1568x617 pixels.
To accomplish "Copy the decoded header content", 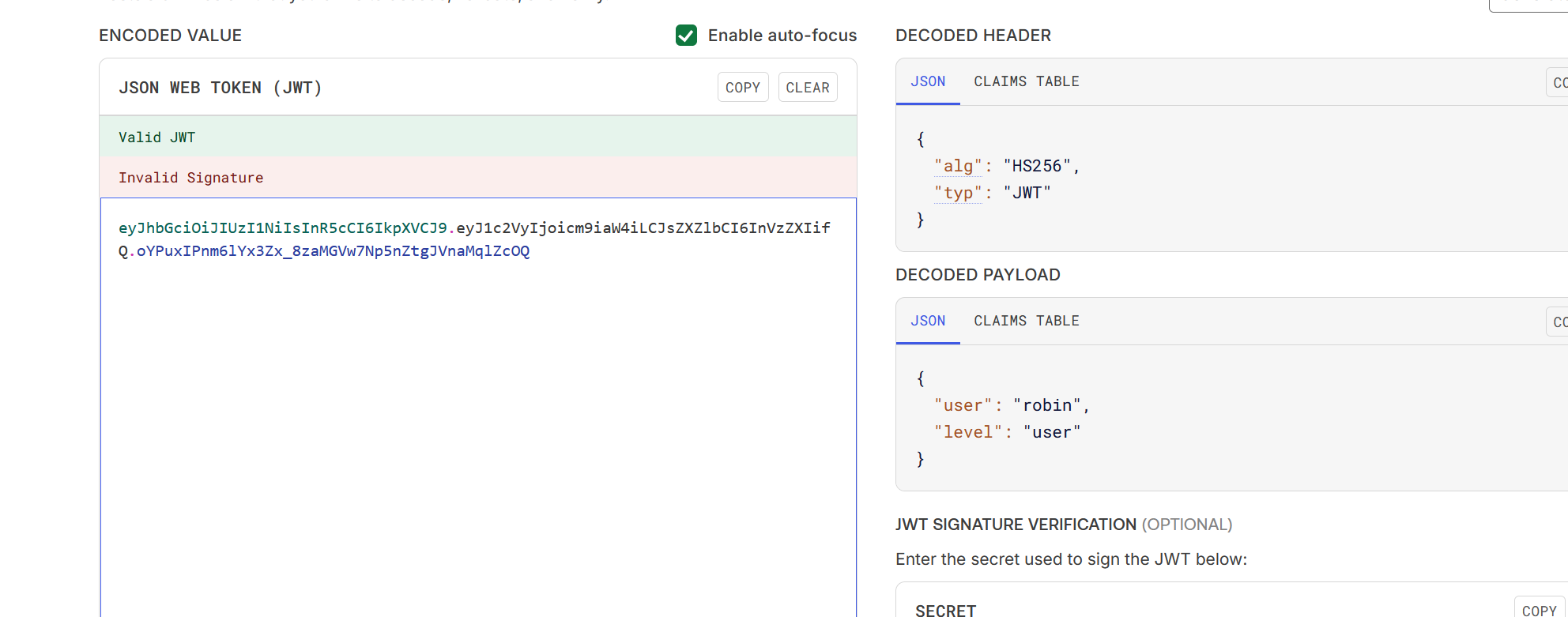I will coord(1558,82).
